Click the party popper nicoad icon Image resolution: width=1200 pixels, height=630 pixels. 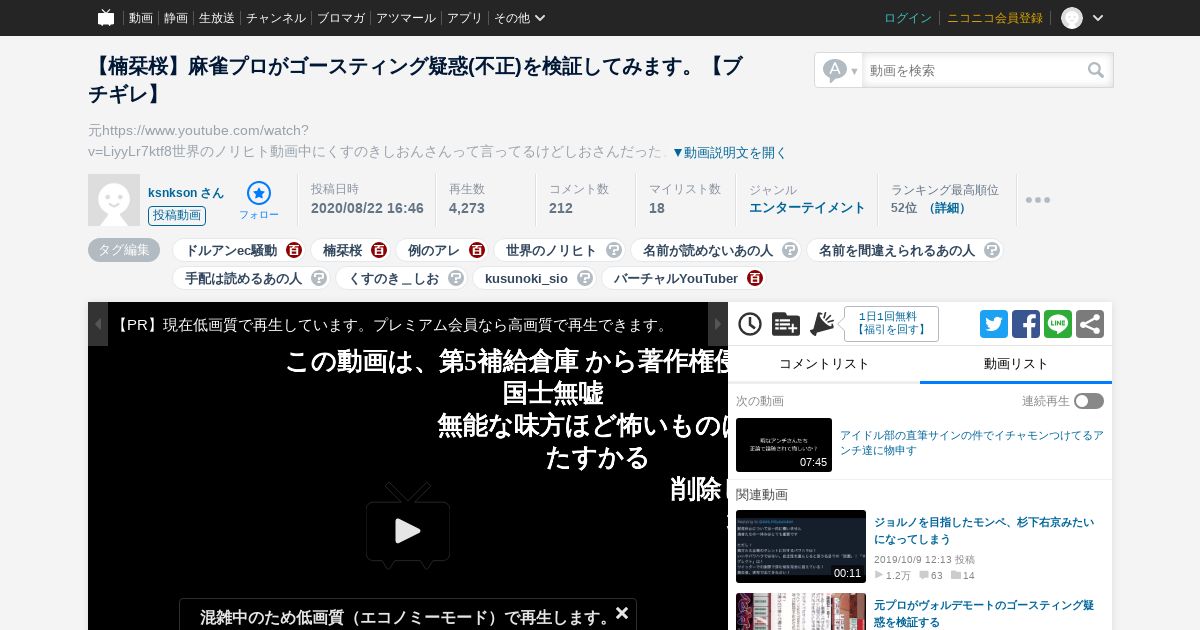tap(822, 323)
